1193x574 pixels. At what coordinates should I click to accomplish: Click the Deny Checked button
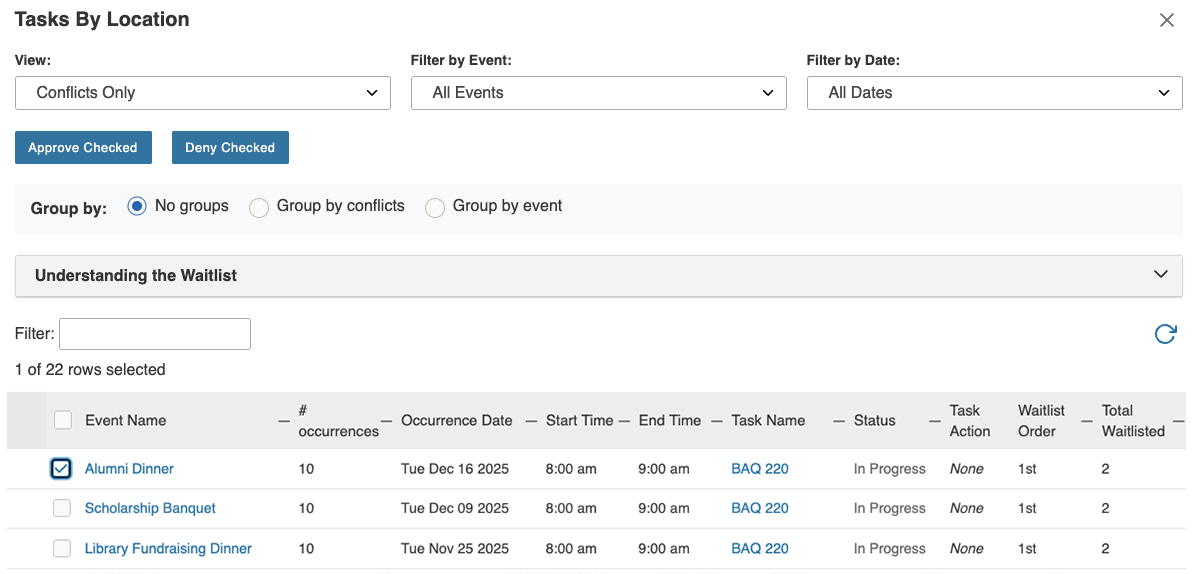pyautogui.click(x=231, y=148)
